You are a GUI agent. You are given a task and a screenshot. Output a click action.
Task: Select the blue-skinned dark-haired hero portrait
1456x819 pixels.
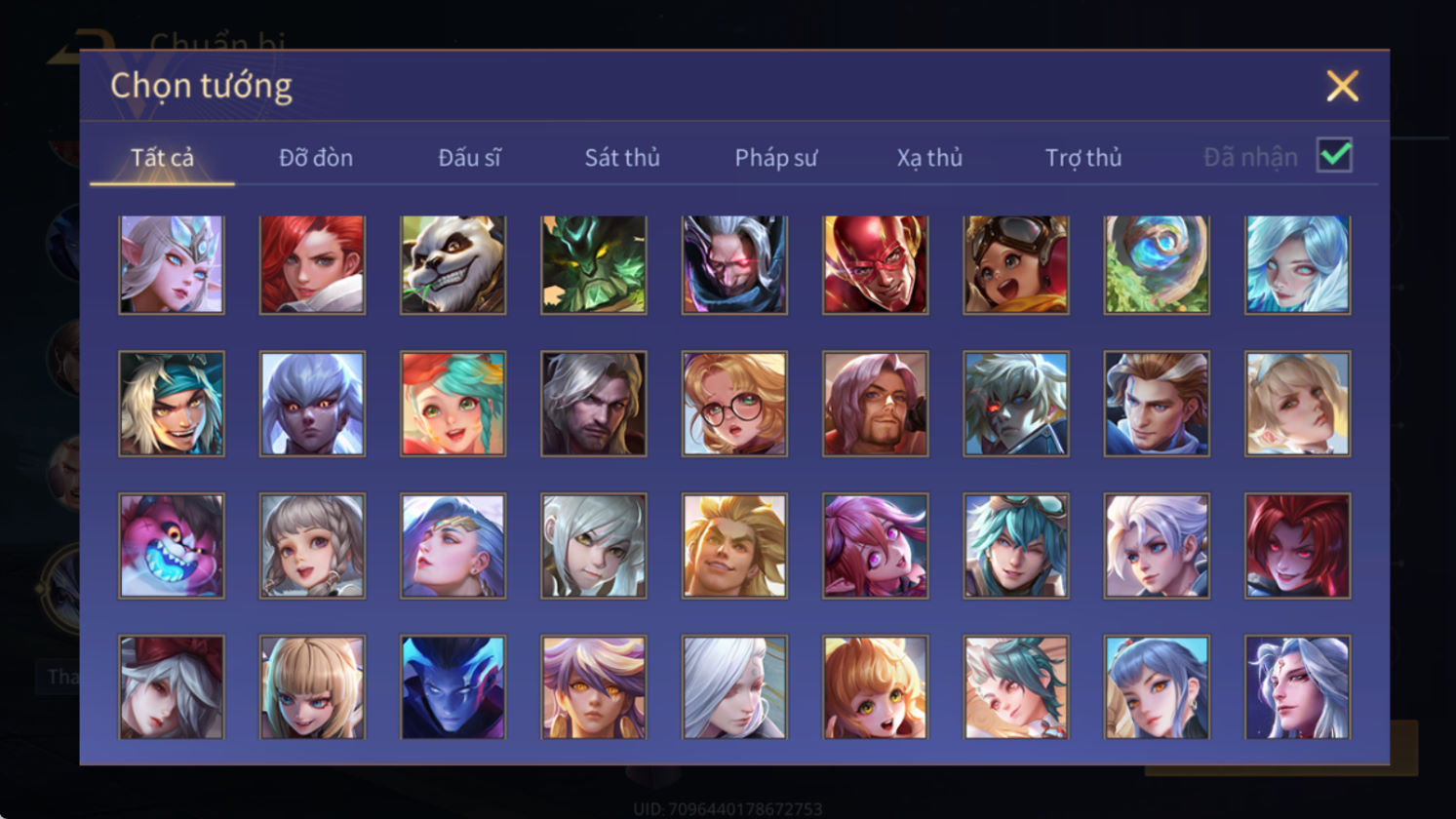(x=453, y=687)
